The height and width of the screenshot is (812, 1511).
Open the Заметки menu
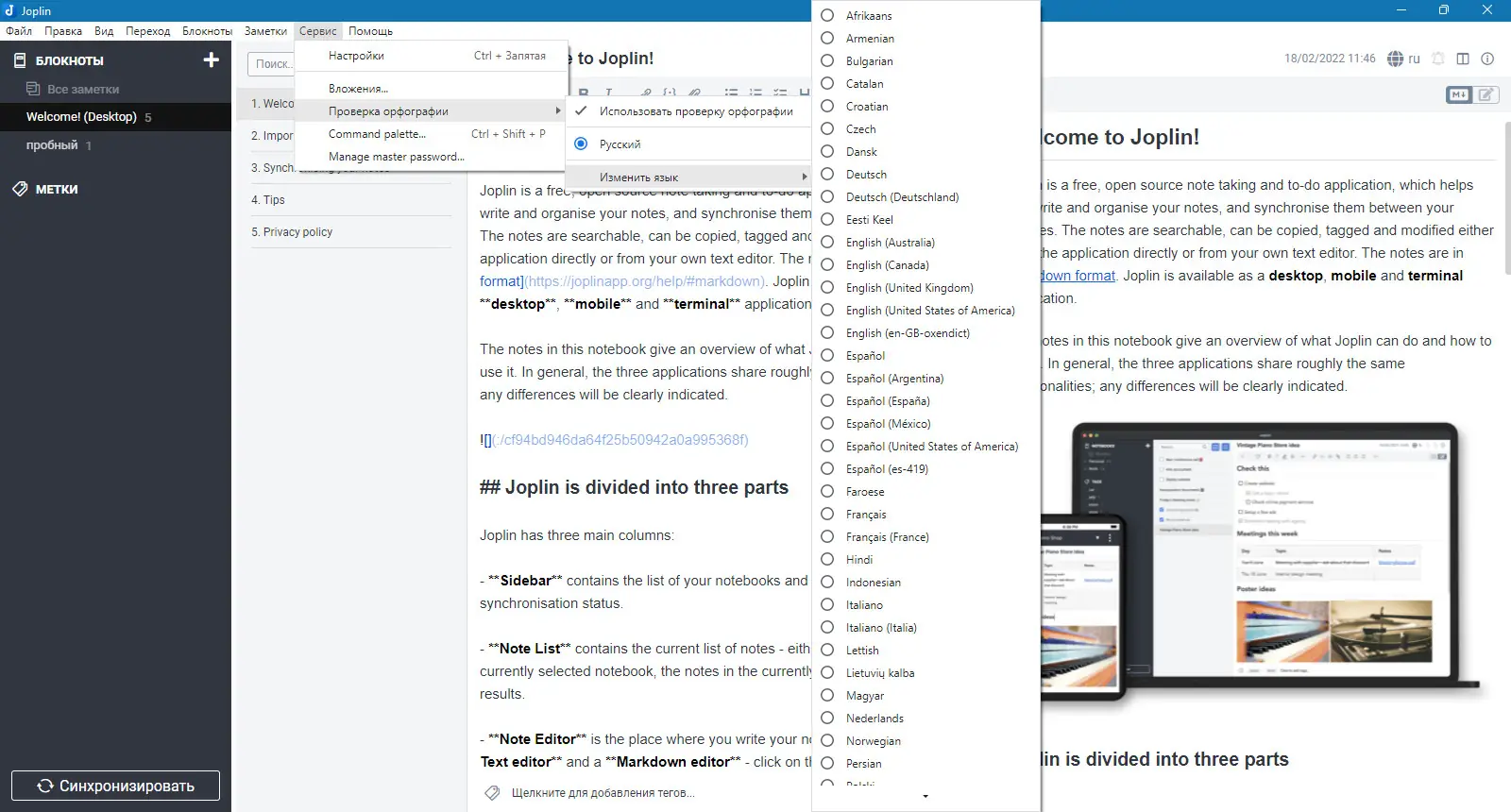pyautogui.click(x=265, y=31)
